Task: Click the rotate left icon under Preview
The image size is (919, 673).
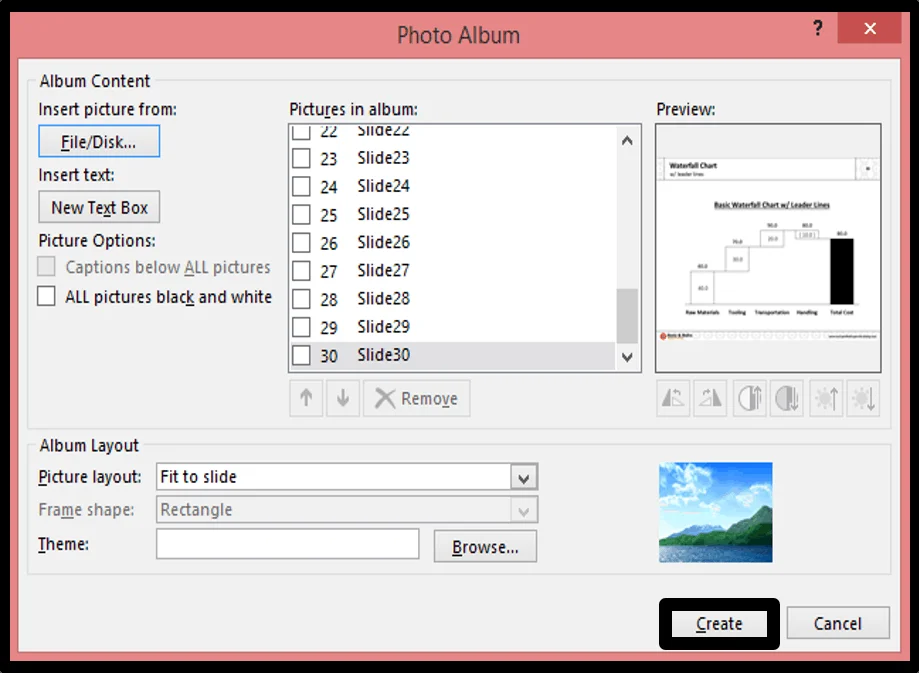Action: (673, 399)
